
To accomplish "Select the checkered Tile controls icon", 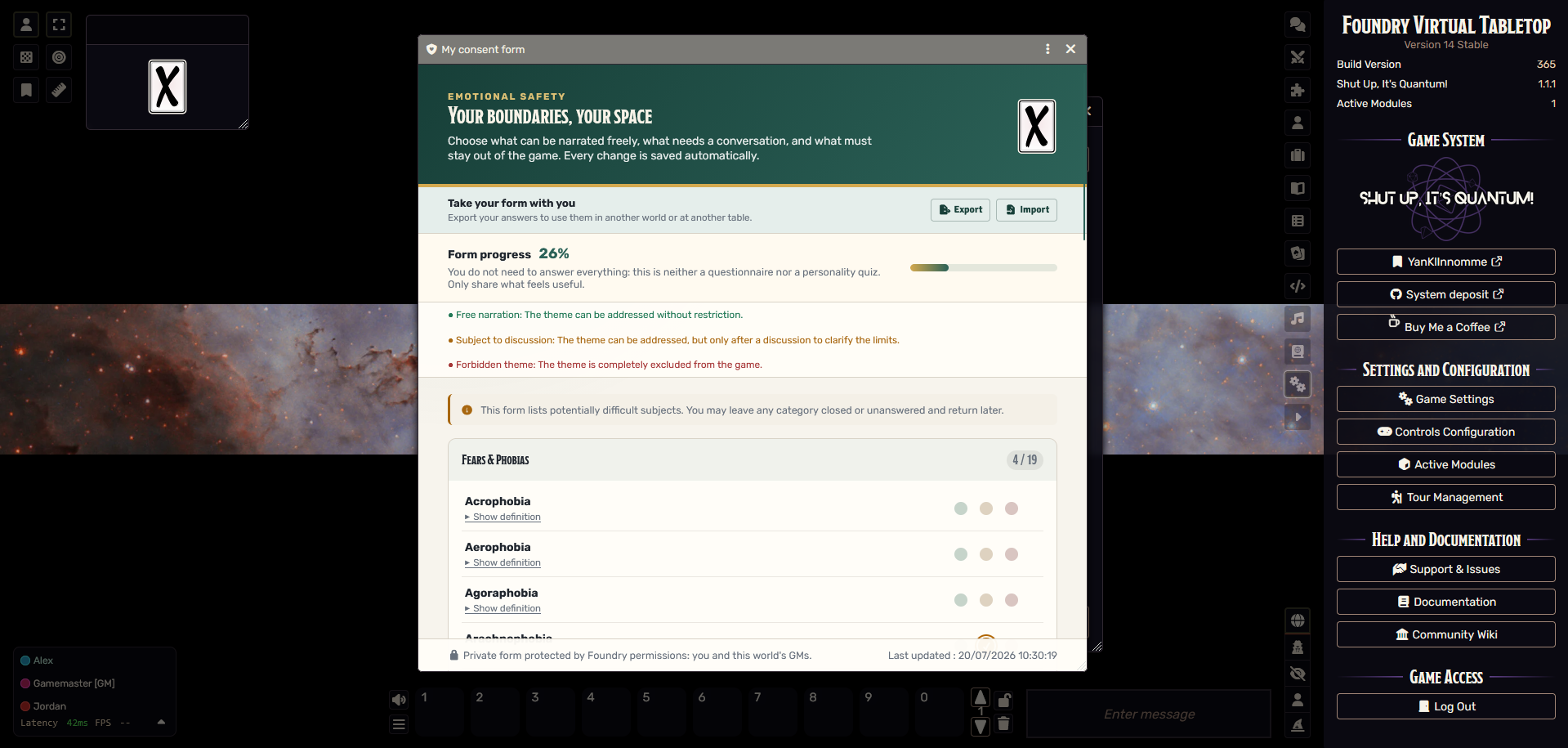I will click(x=26, y=57).
